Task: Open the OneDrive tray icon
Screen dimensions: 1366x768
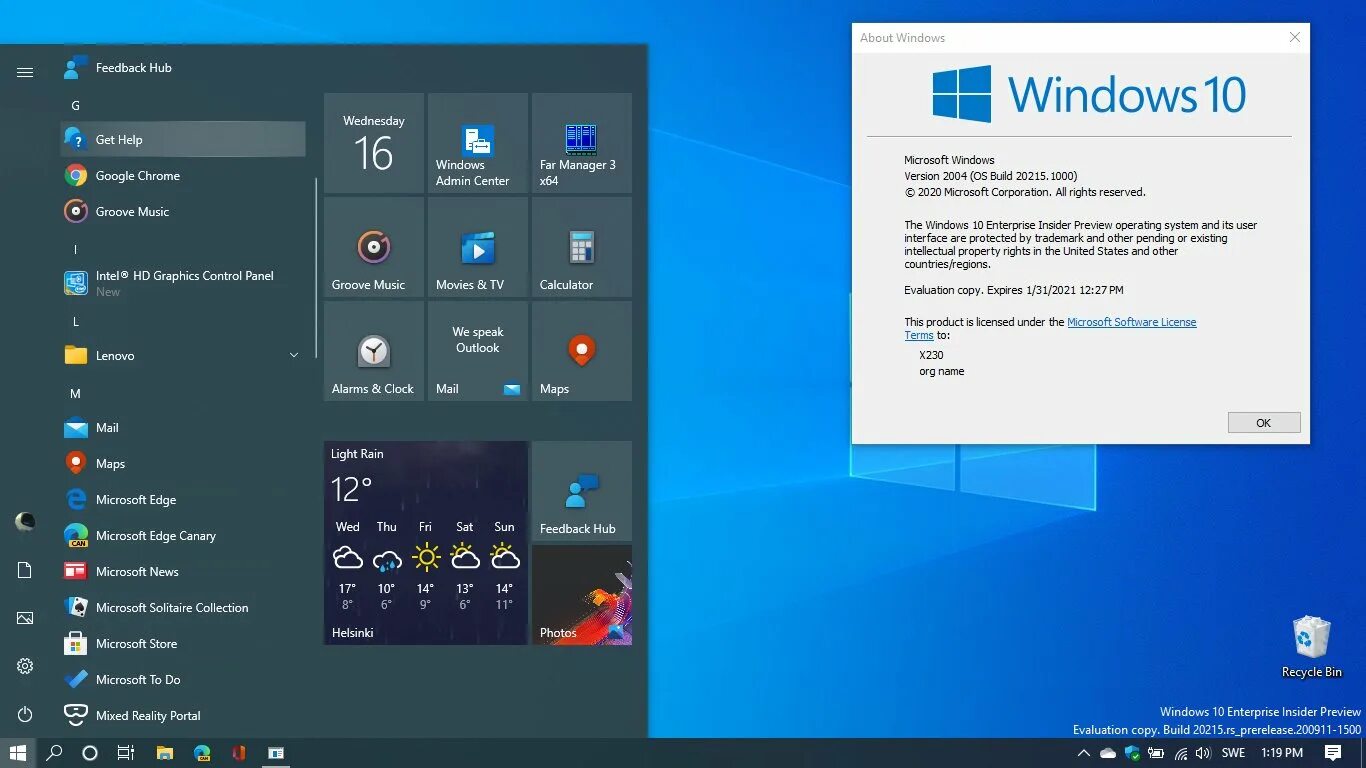Action: (x=1108, y=753)
